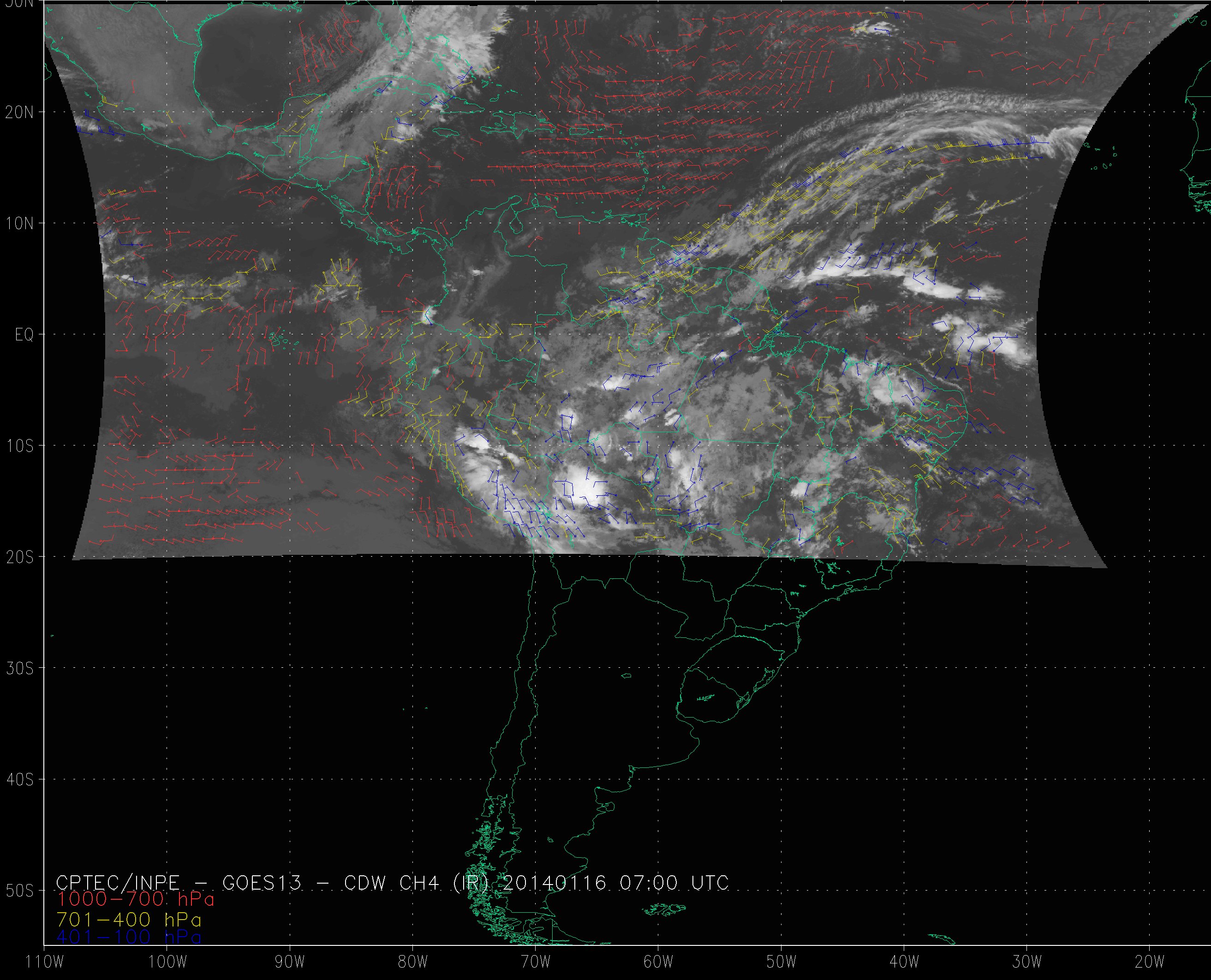Viewport: 1211px width, 980px height.
Task: Click the 100W longitude axis label
Action: coord(167,962)
